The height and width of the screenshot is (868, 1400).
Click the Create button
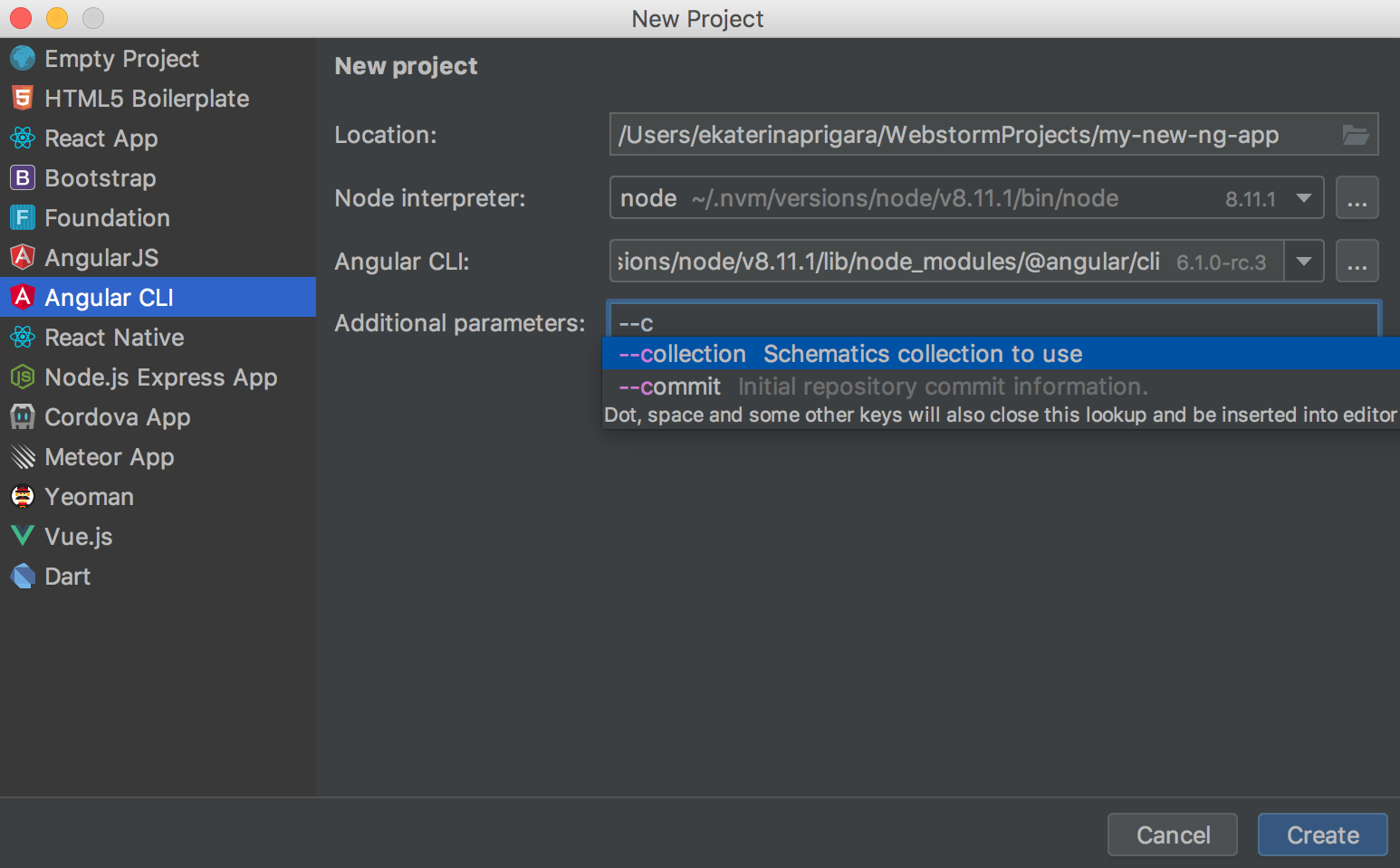[x=1323, y=835]
